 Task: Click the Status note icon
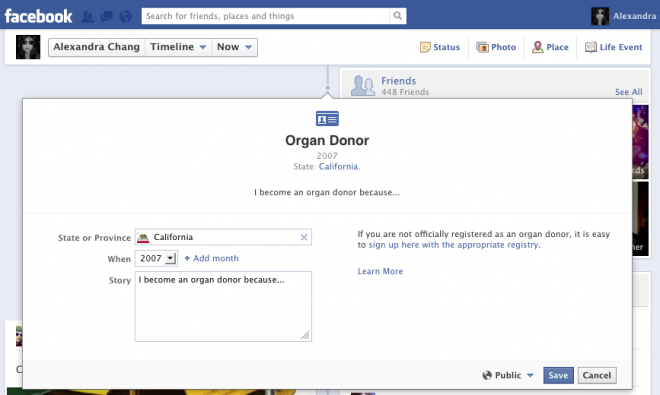pos(425,47)
